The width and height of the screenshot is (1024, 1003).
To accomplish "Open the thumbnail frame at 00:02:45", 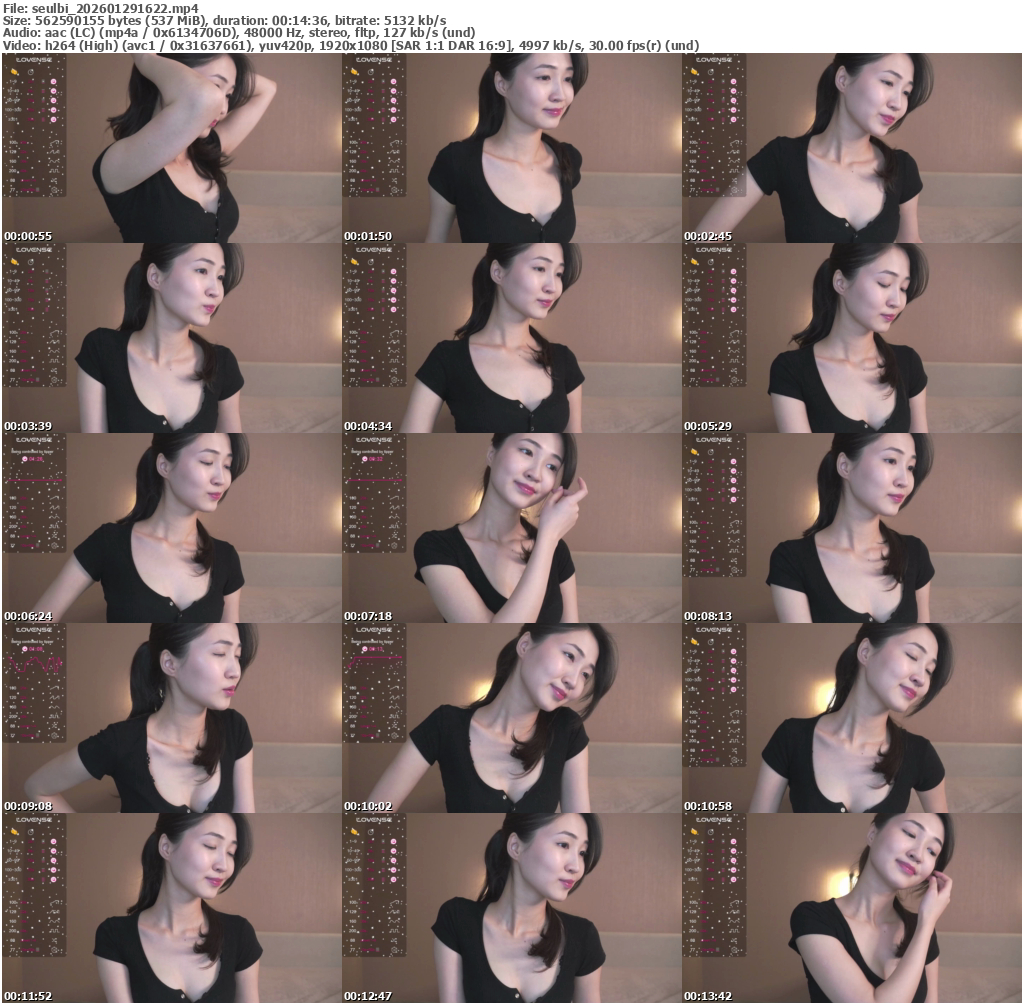I will point(852,148).
